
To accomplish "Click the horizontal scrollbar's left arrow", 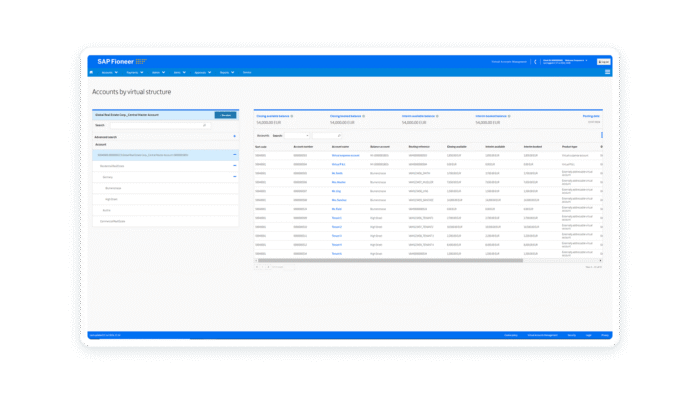I will [x=256, y=261].
